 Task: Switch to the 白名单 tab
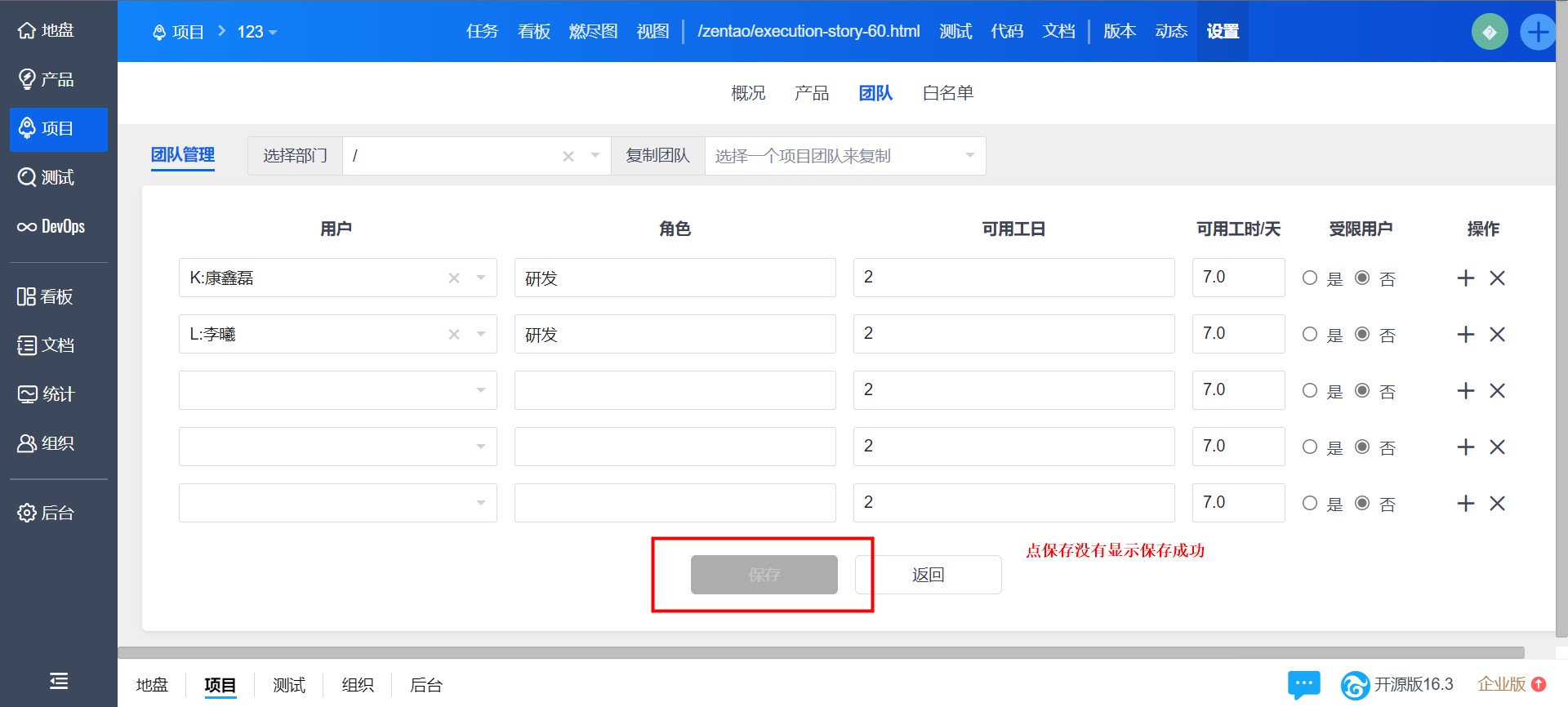[x=947, y=93]
